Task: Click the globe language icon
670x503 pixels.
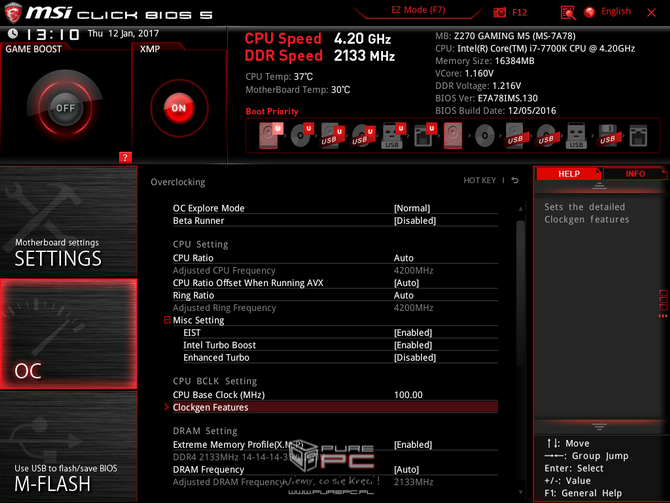Action: pyautogui.click(x=590, y=12)
